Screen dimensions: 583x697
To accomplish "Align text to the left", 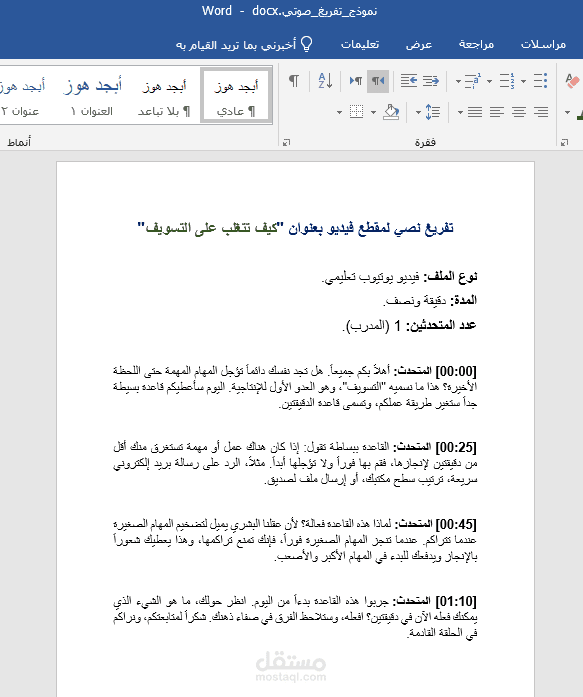I will (x=497, y=112).
